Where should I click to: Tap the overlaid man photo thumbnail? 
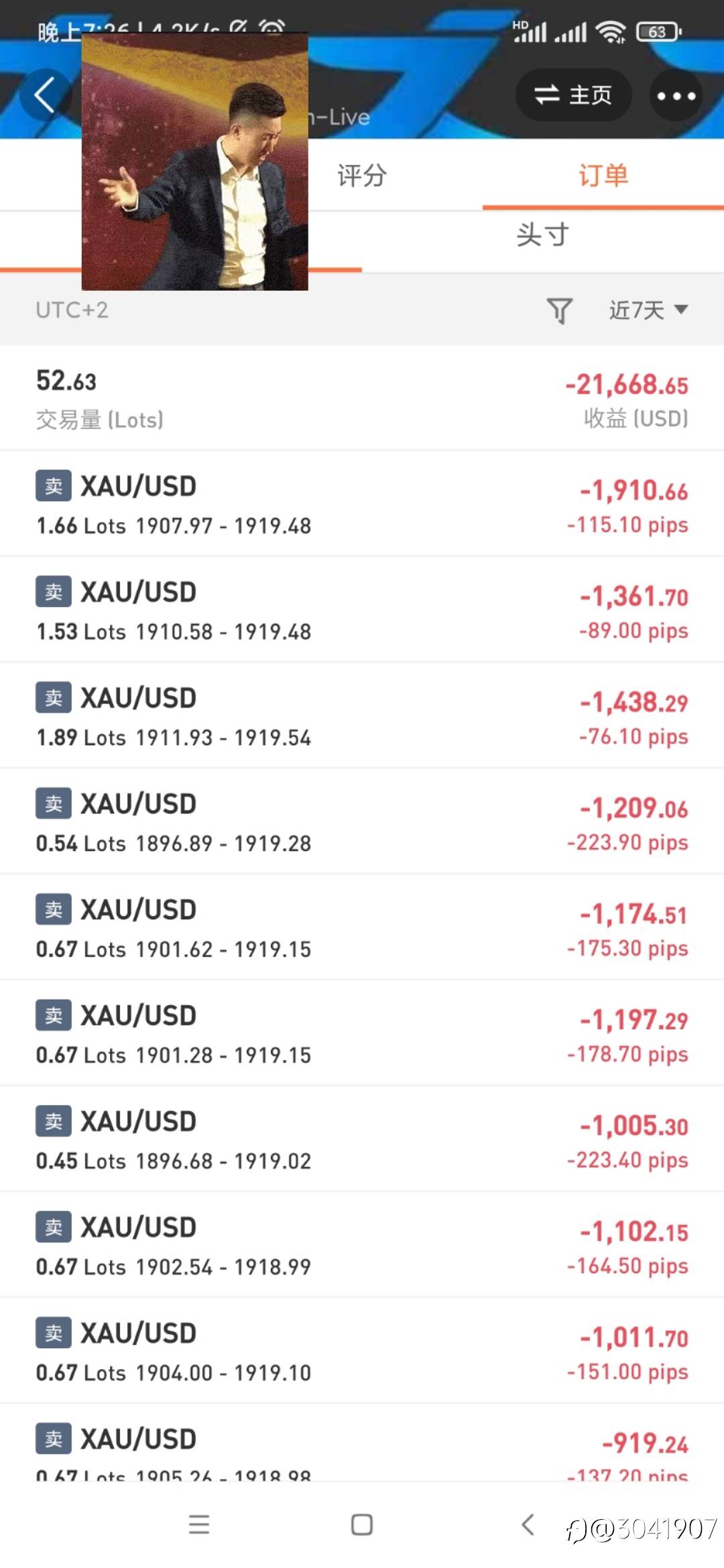[195, 161]
